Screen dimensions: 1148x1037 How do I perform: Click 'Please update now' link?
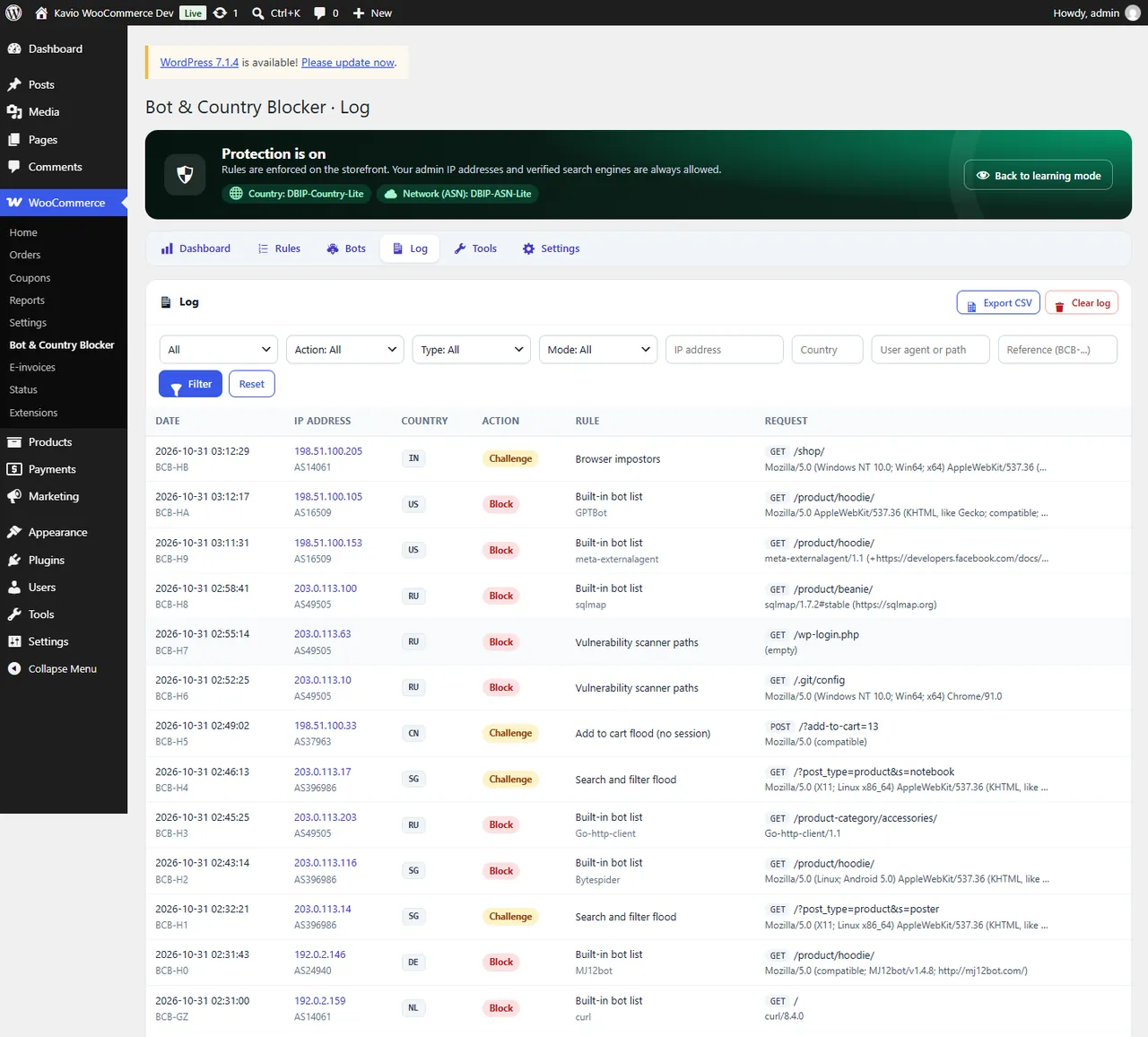[348, 63]
